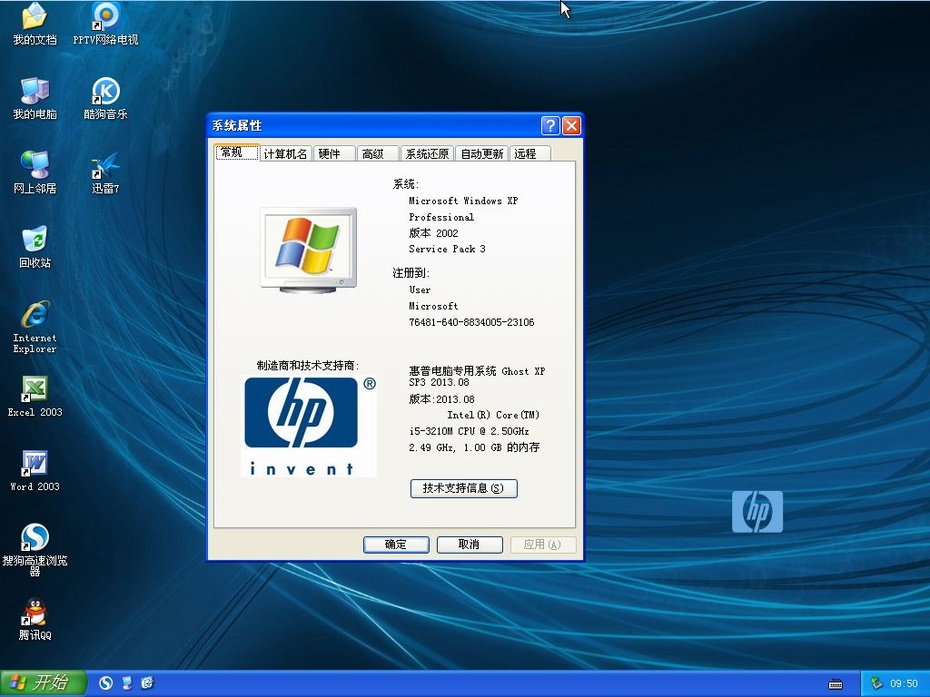
Task: Close the 系统属性 dialog with the X
Action: (x=571, y=125)
